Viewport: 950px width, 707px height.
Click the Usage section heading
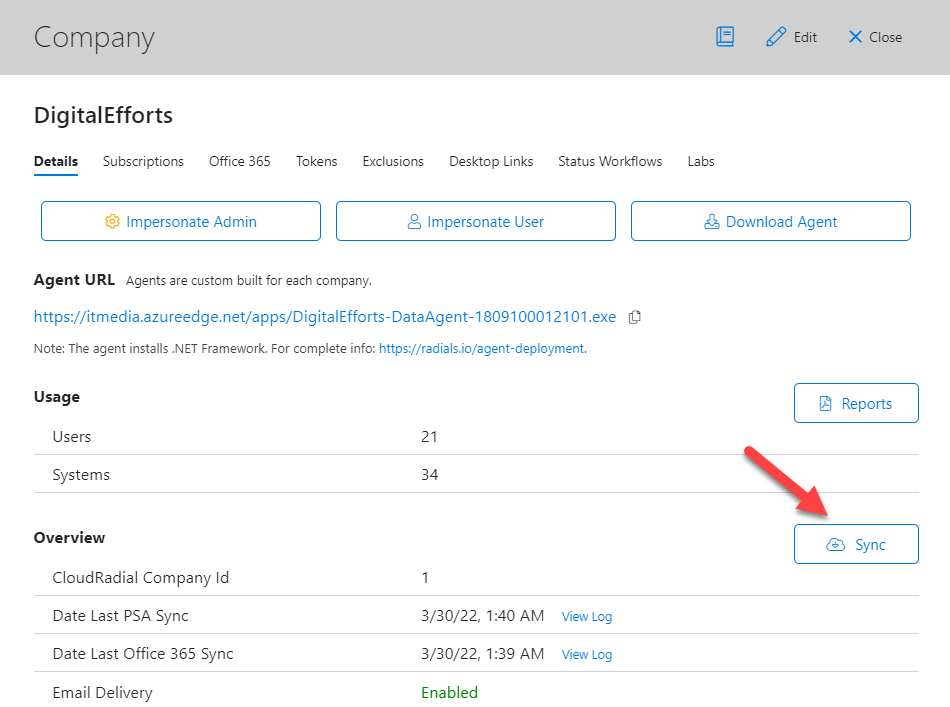(57, 397)
